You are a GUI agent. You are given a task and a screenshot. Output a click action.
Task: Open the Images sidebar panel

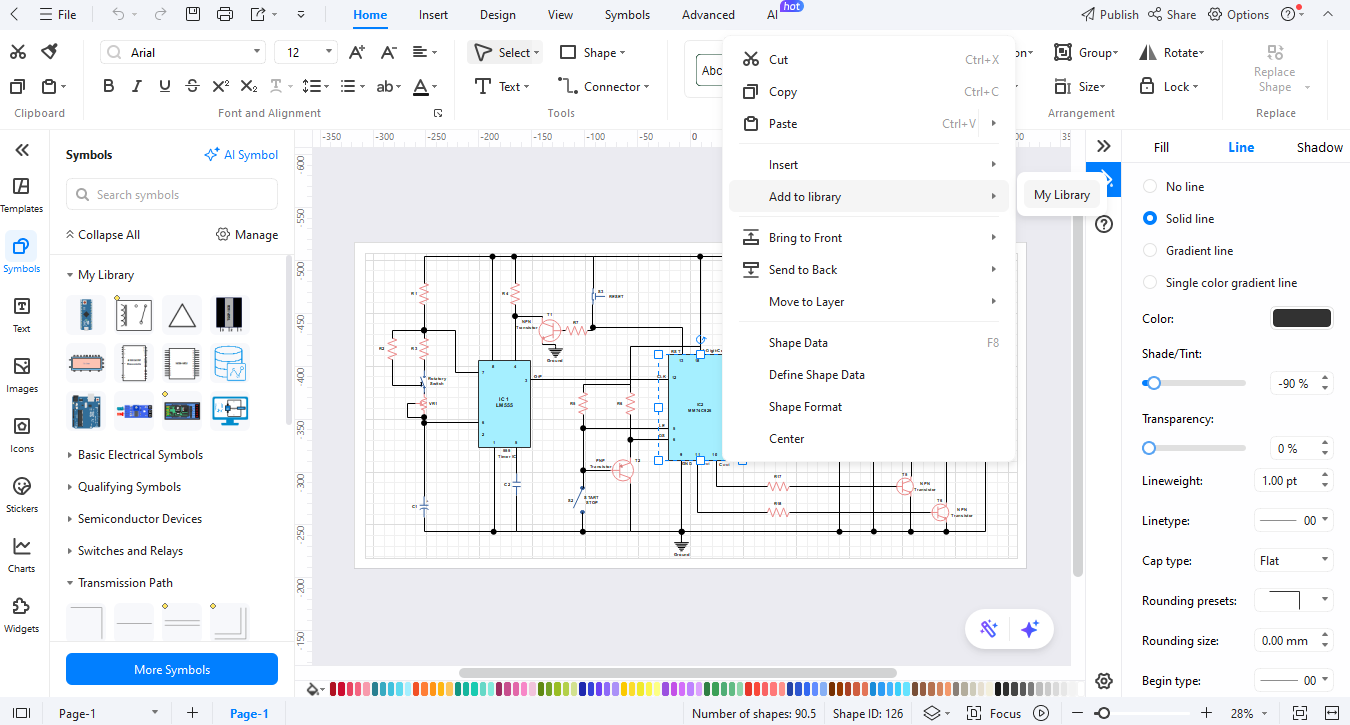[x=21, y=375]
